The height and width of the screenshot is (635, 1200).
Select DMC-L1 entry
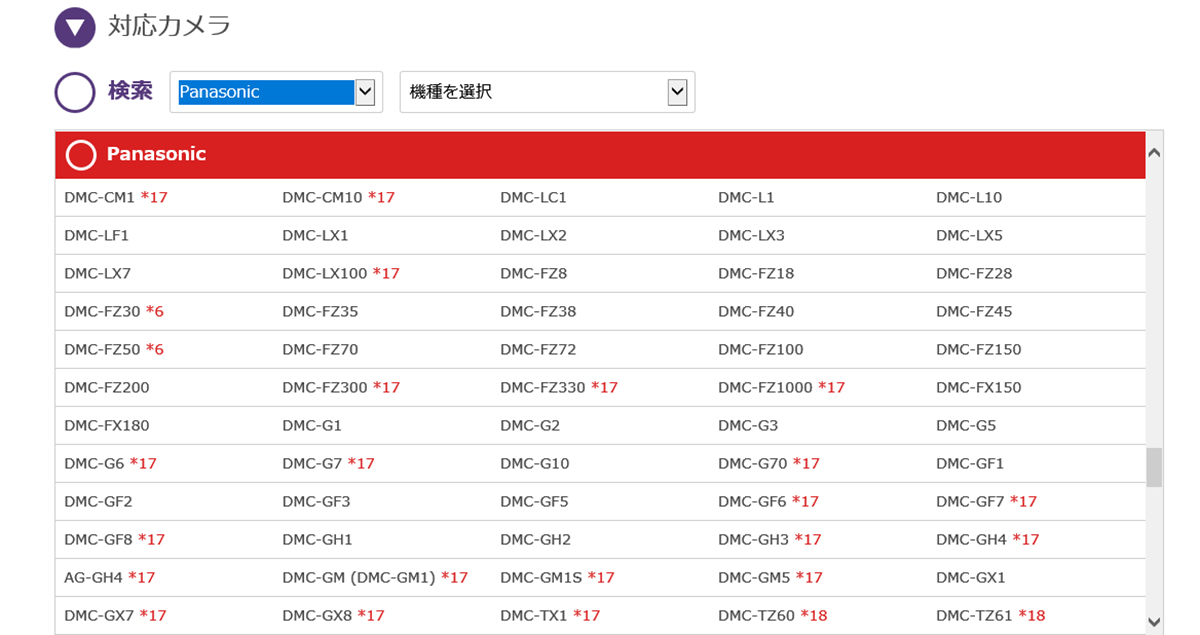(746, 198)
